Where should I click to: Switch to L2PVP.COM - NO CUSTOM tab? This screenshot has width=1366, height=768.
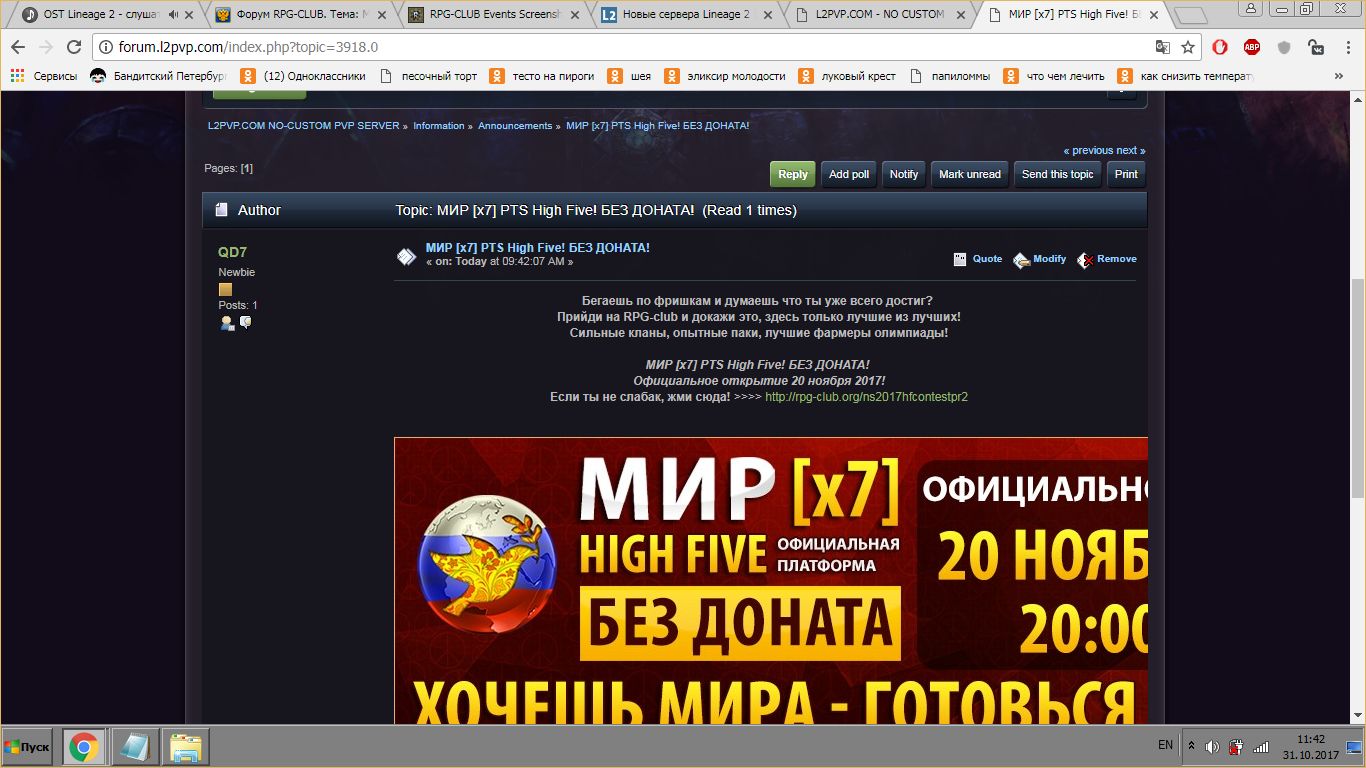(x=879, y=15)
